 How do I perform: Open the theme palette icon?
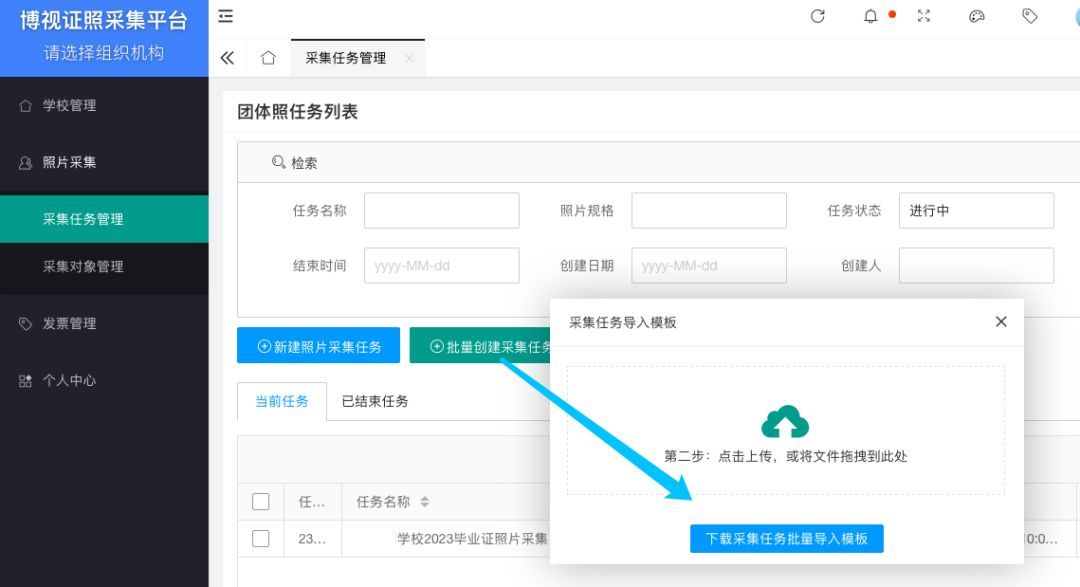click(976, 16)
